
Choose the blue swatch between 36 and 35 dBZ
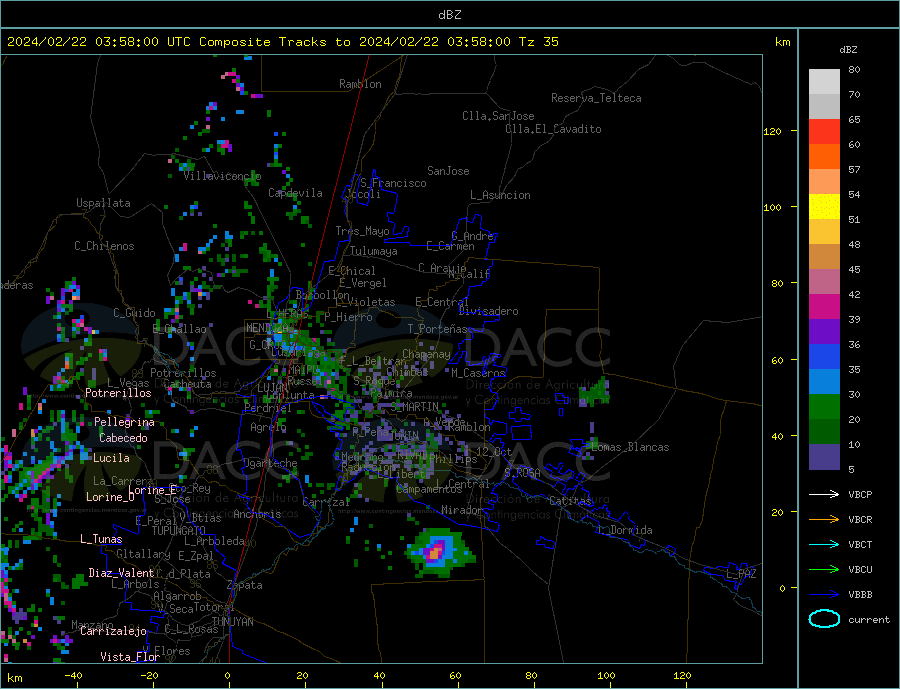coord(824,357)
